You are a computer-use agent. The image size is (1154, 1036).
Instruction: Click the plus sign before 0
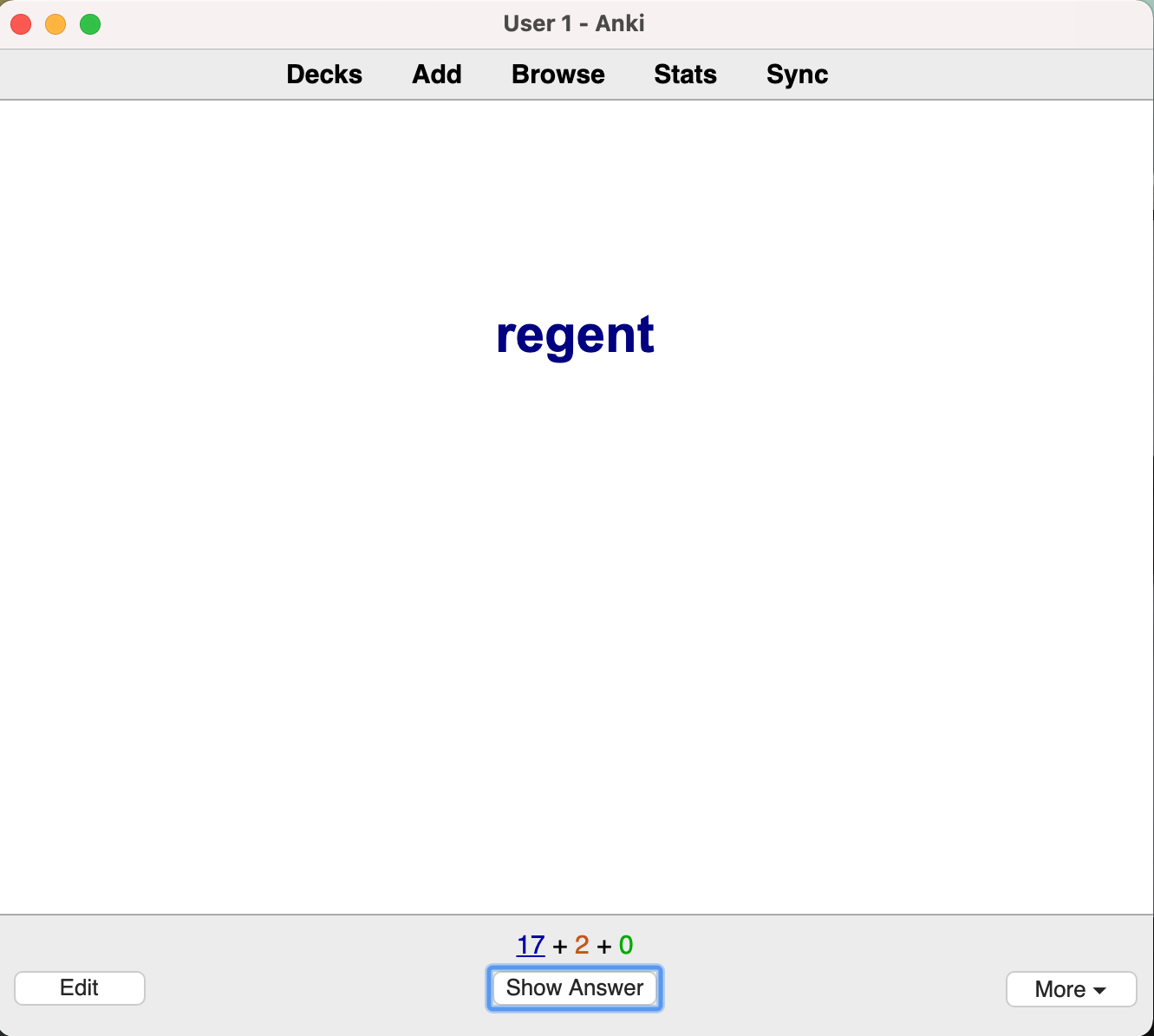click(604, 946)
